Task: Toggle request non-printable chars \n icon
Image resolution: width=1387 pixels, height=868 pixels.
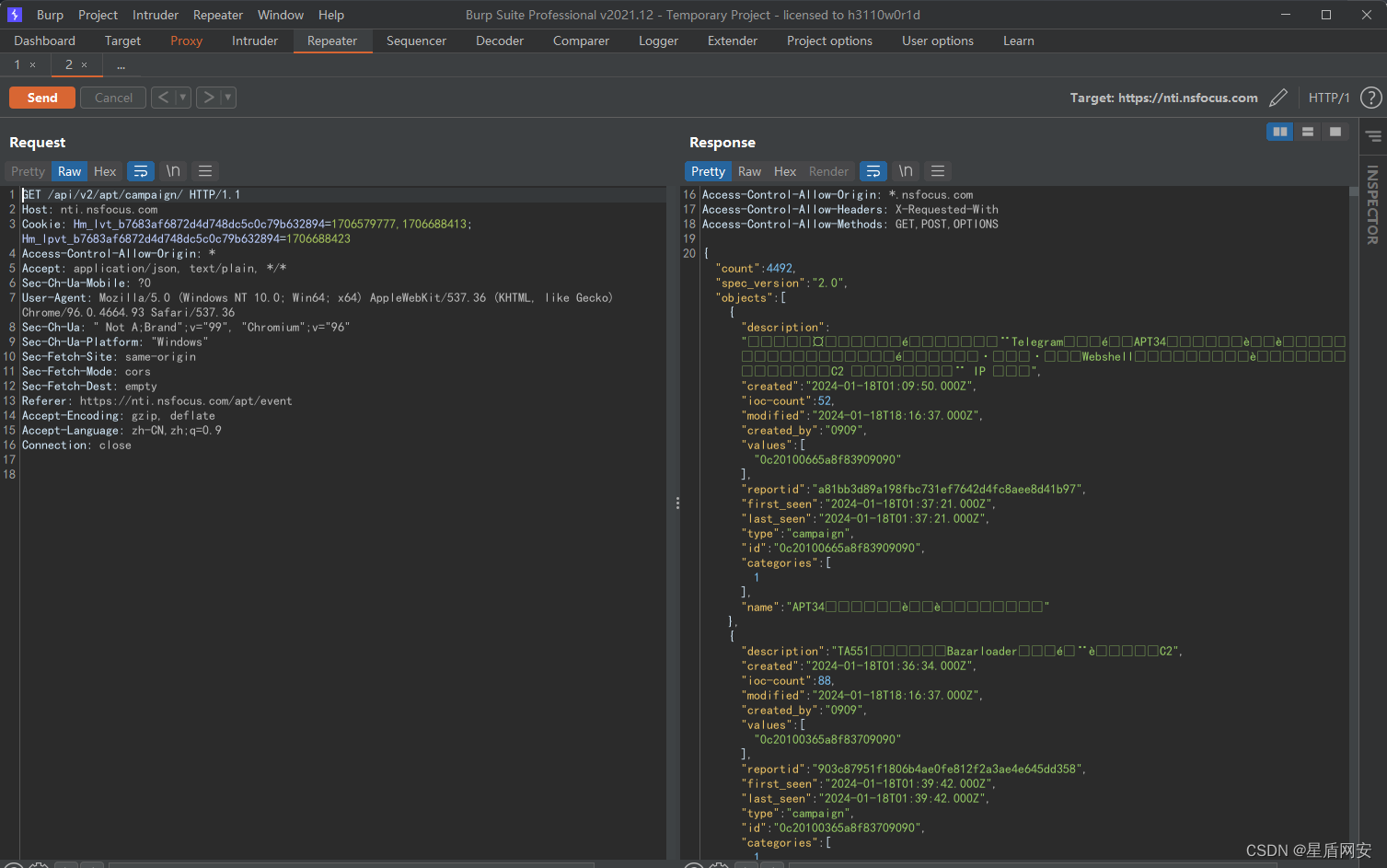Action: (x=173, y=171)
